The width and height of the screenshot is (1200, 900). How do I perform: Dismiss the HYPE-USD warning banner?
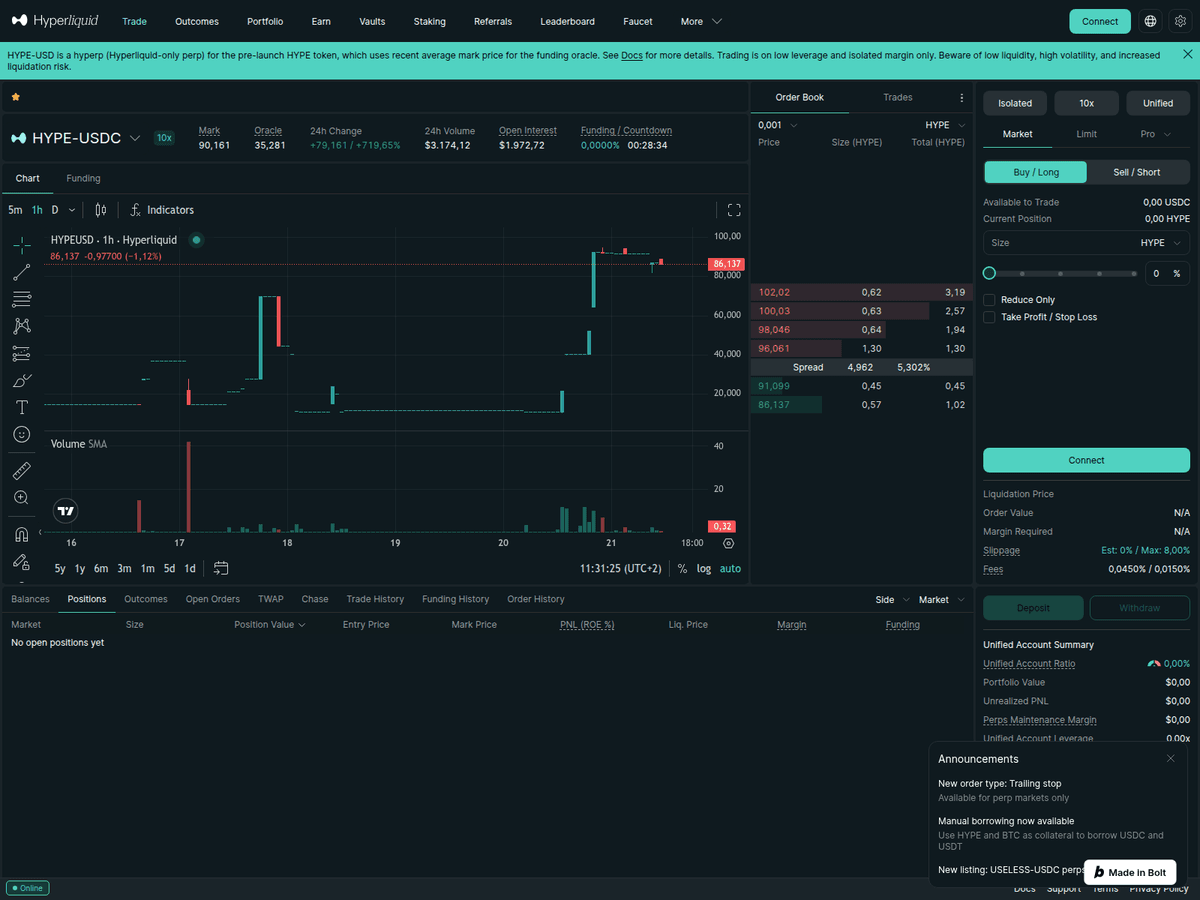tap(1187, 54)
